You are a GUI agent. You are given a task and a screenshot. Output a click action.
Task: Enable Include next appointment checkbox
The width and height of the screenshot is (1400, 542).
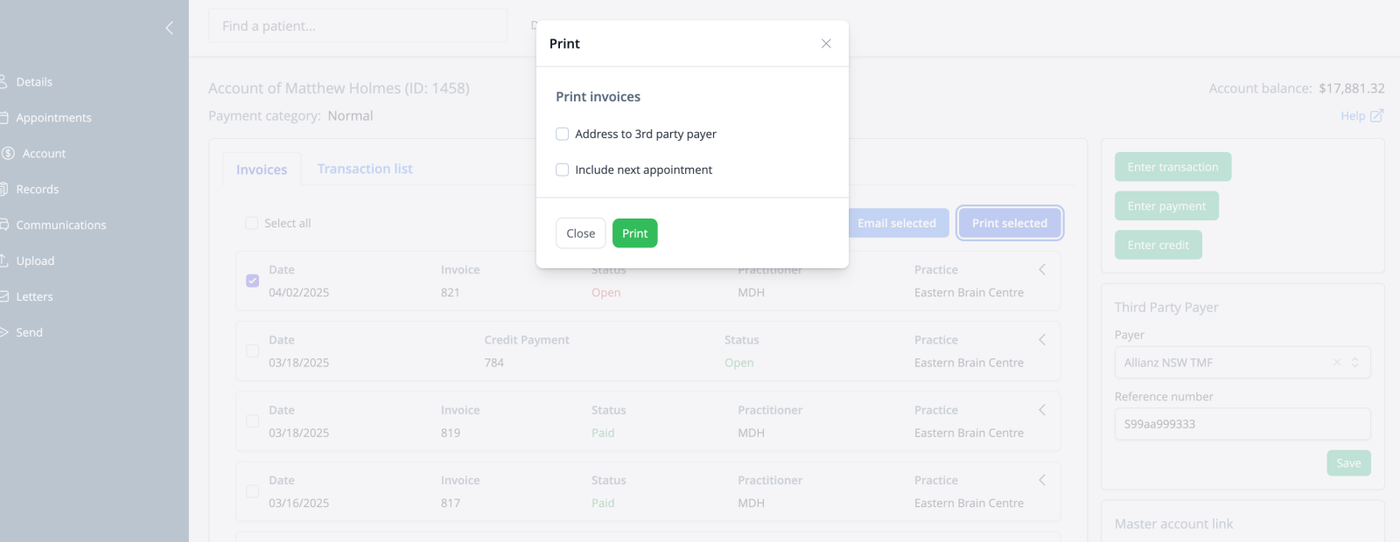tap(562, 170)
